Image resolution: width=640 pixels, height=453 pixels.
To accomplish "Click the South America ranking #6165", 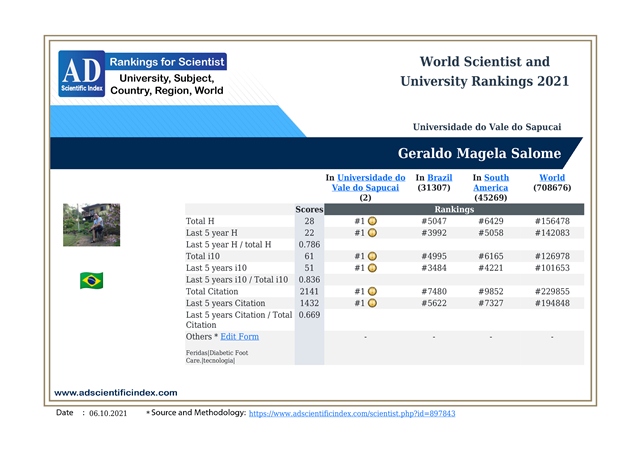I will pyautogui.click(x=491, y=256).
